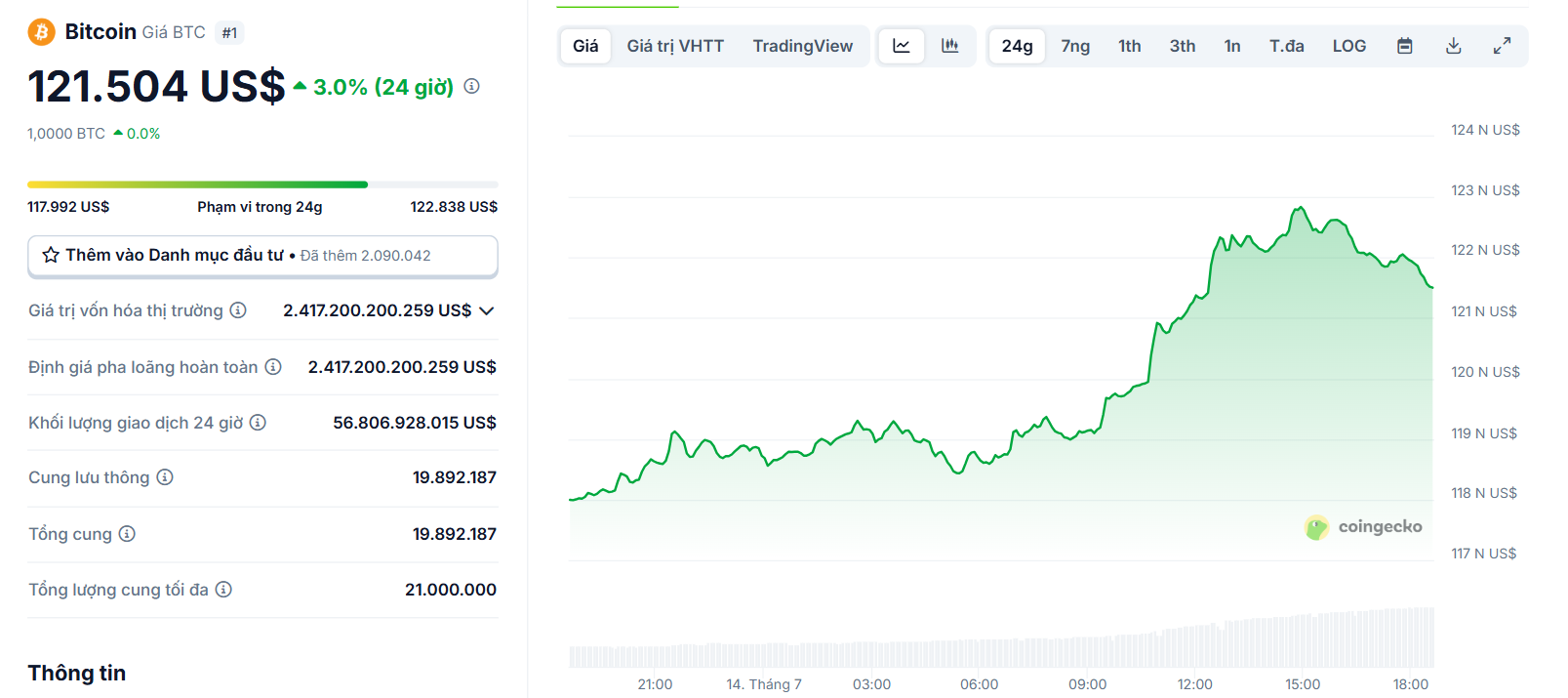Click the 18:00 time axis label
This screenshot has width=1568, height=698.
coord(1411,684)
